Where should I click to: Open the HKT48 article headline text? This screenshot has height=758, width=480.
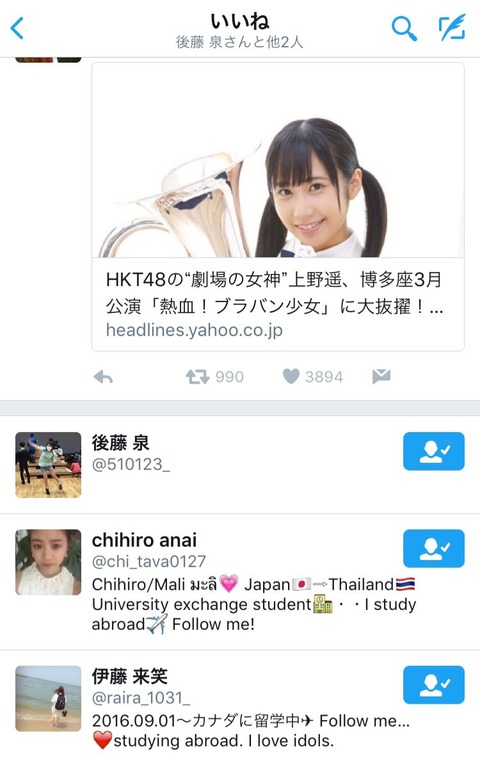(x=274, y=292)
